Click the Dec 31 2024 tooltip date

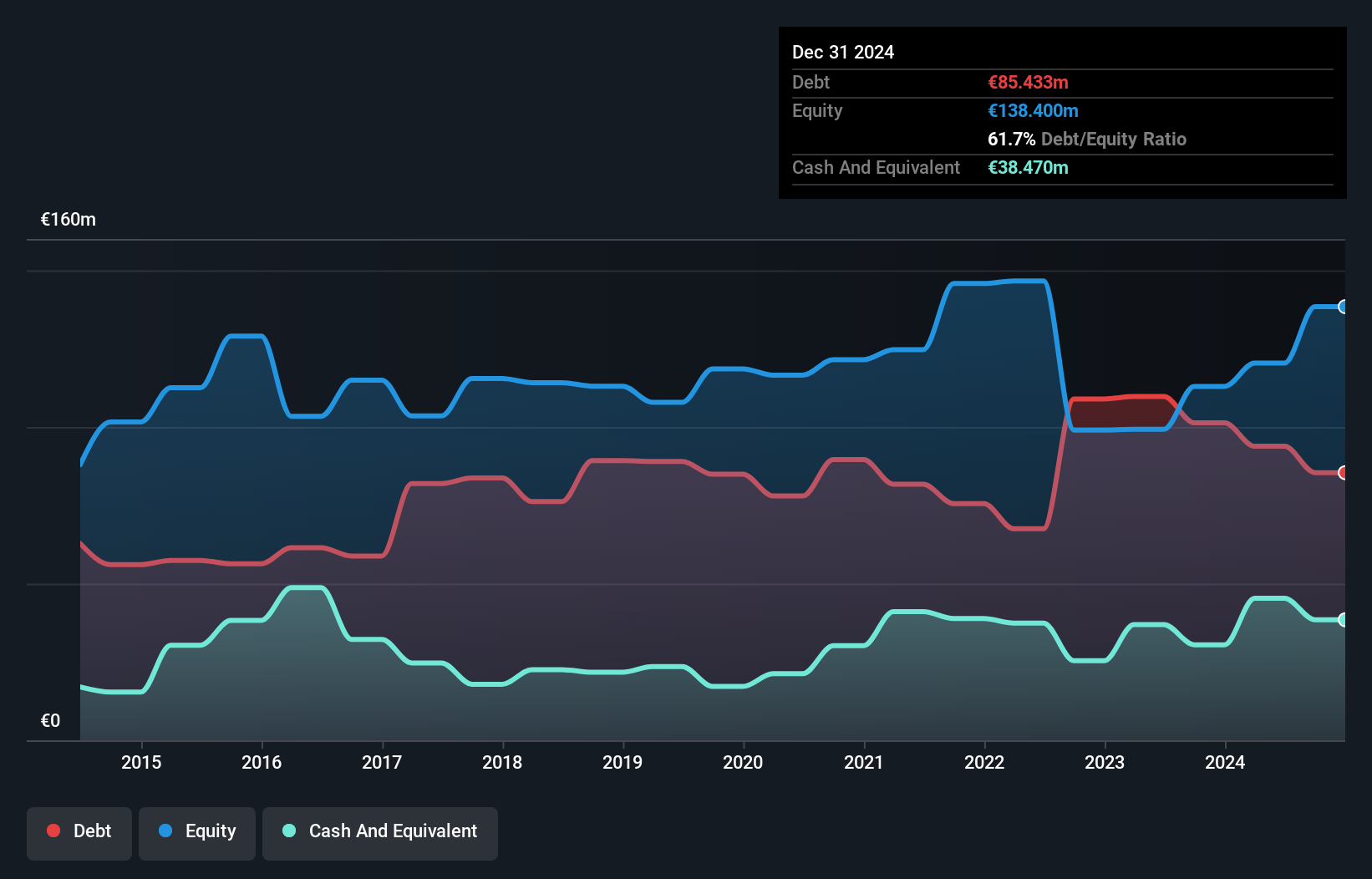pyautogui.click(x=843, y=52)
